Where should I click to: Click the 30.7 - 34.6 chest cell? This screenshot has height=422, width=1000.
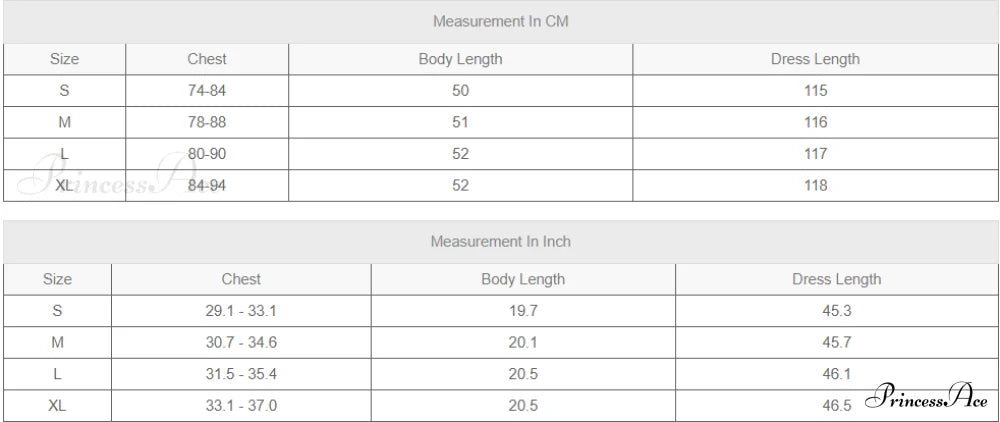(241, 342)
